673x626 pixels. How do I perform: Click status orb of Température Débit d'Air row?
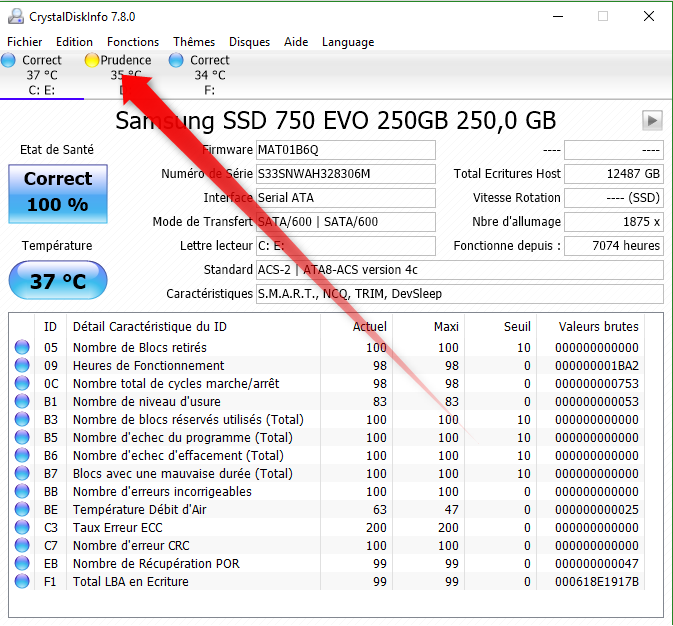pyautogui.click(x=22, y=510)
